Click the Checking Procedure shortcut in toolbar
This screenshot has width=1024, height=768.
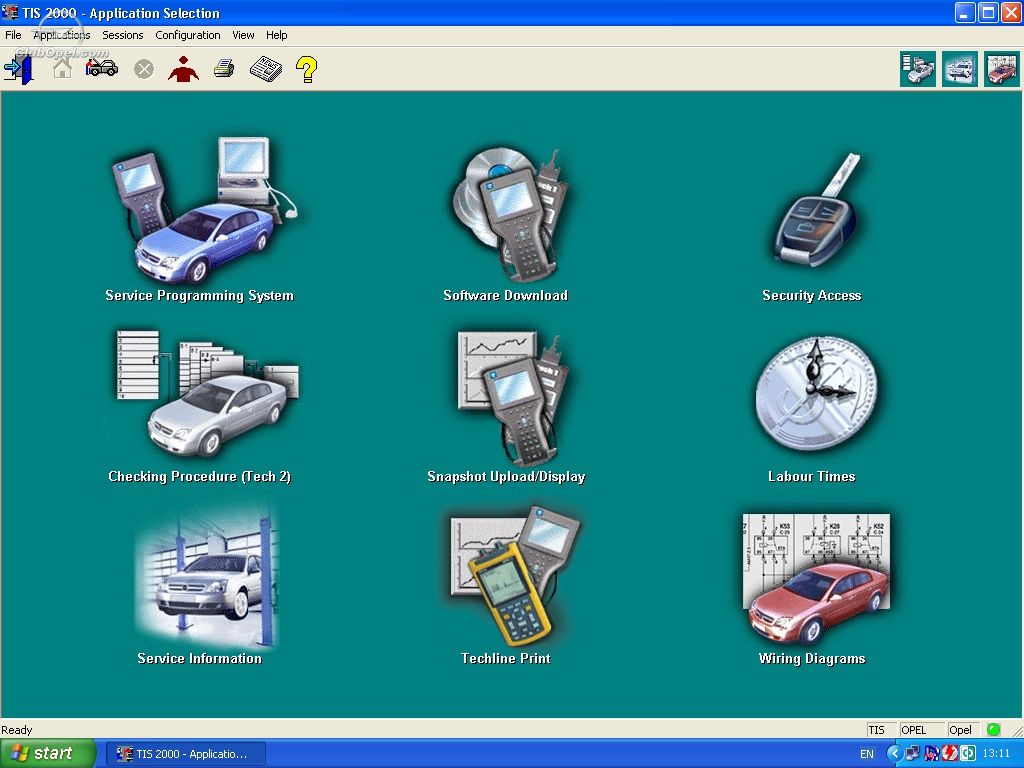pos(918,69)
